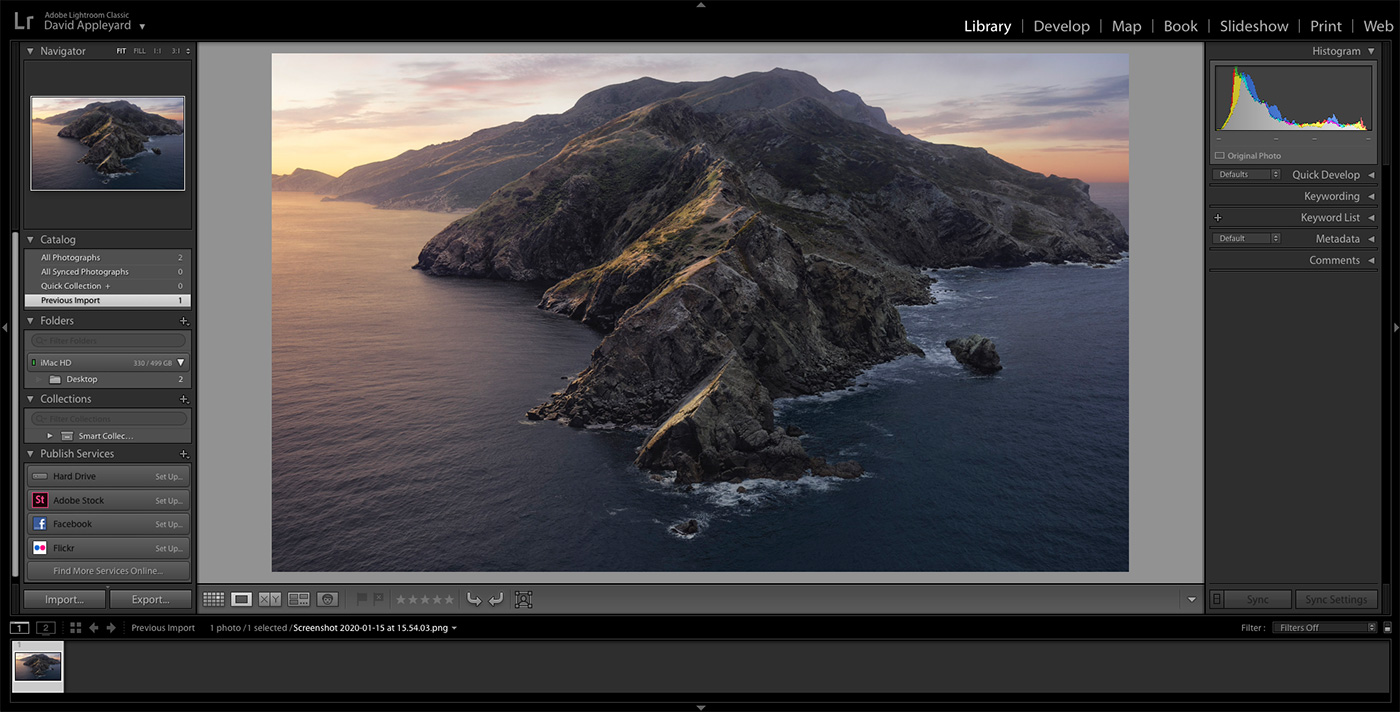Go forward with filmstrip right arrow
Screen dimensions: 1400x712
[x=111, y=628]
